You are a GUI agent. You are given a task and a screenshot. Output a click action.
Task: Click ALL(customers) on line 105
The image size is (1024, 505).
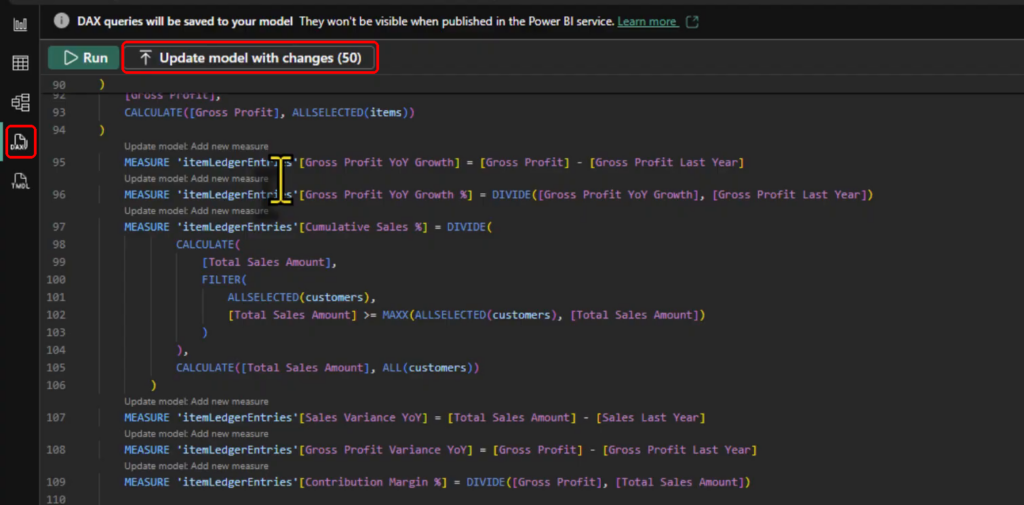point(427,368)
